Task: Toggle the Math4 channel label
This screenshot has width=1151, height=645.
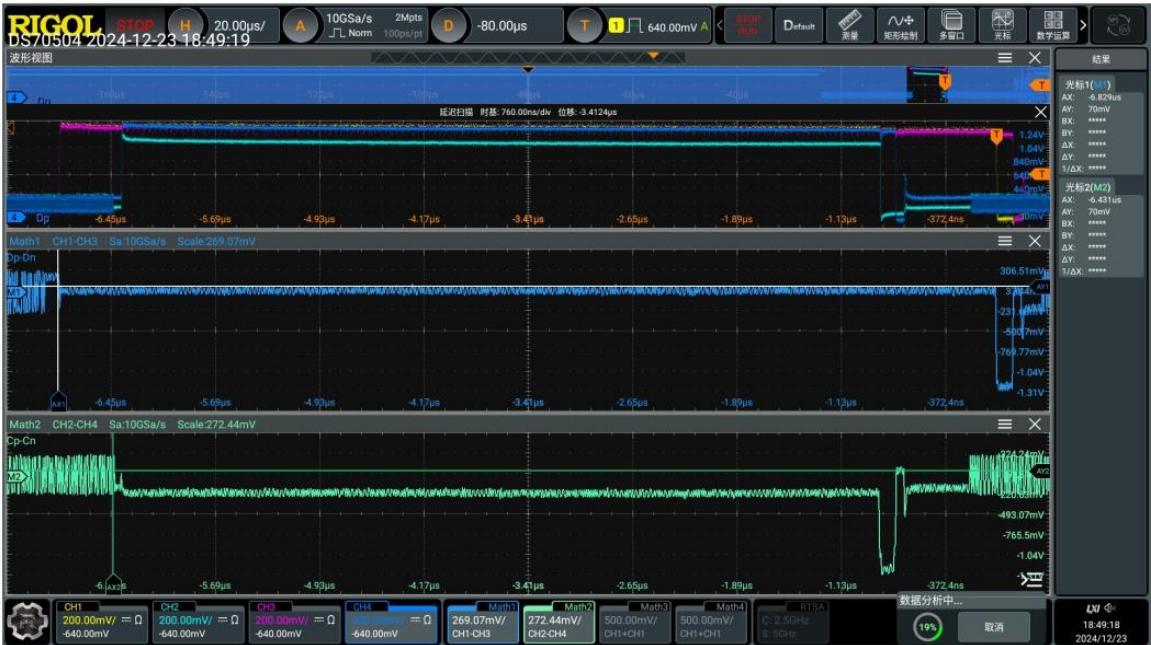Action: tap(710, 621)
